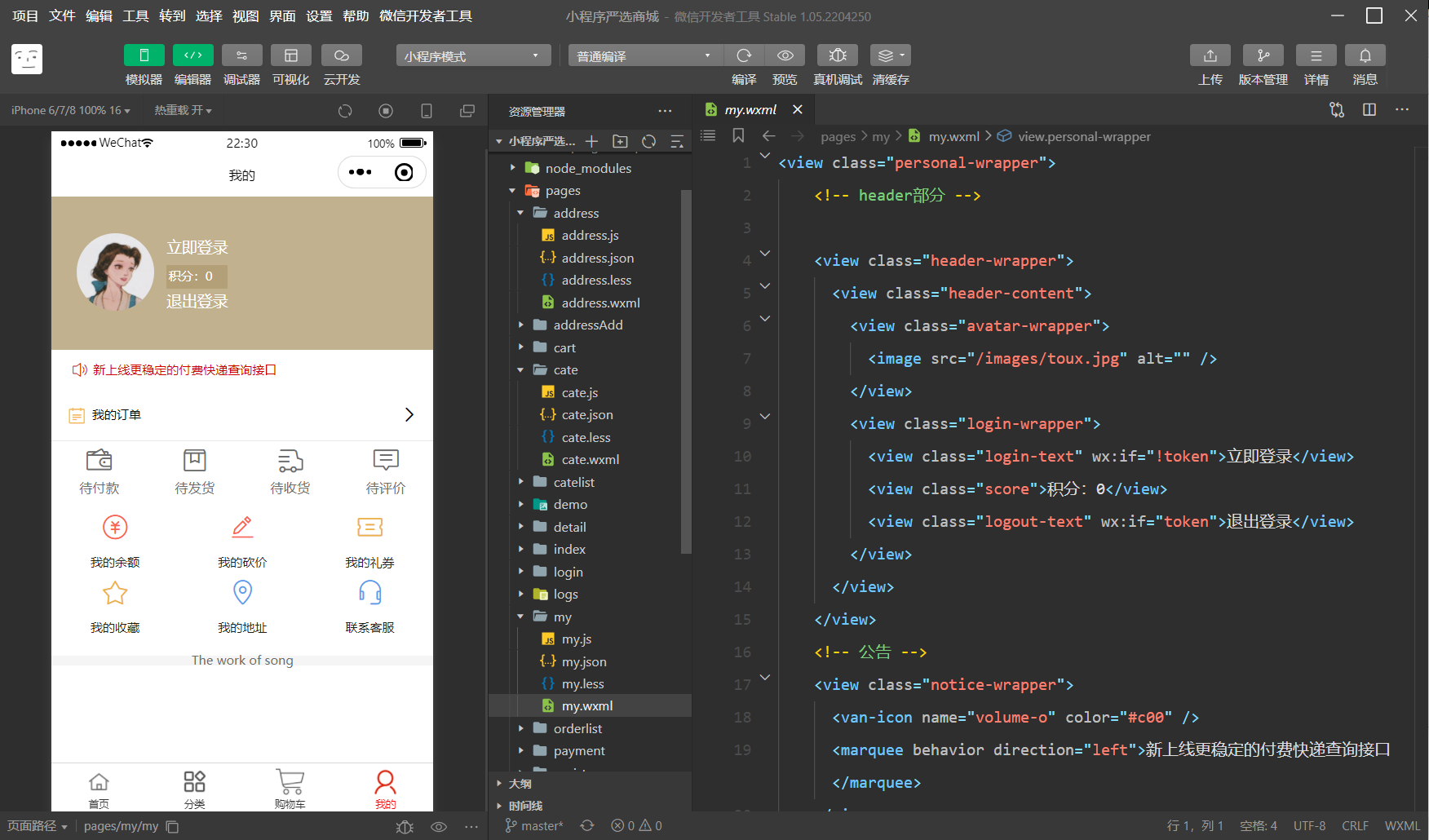Open project details icon

[x=1316, y=55]
